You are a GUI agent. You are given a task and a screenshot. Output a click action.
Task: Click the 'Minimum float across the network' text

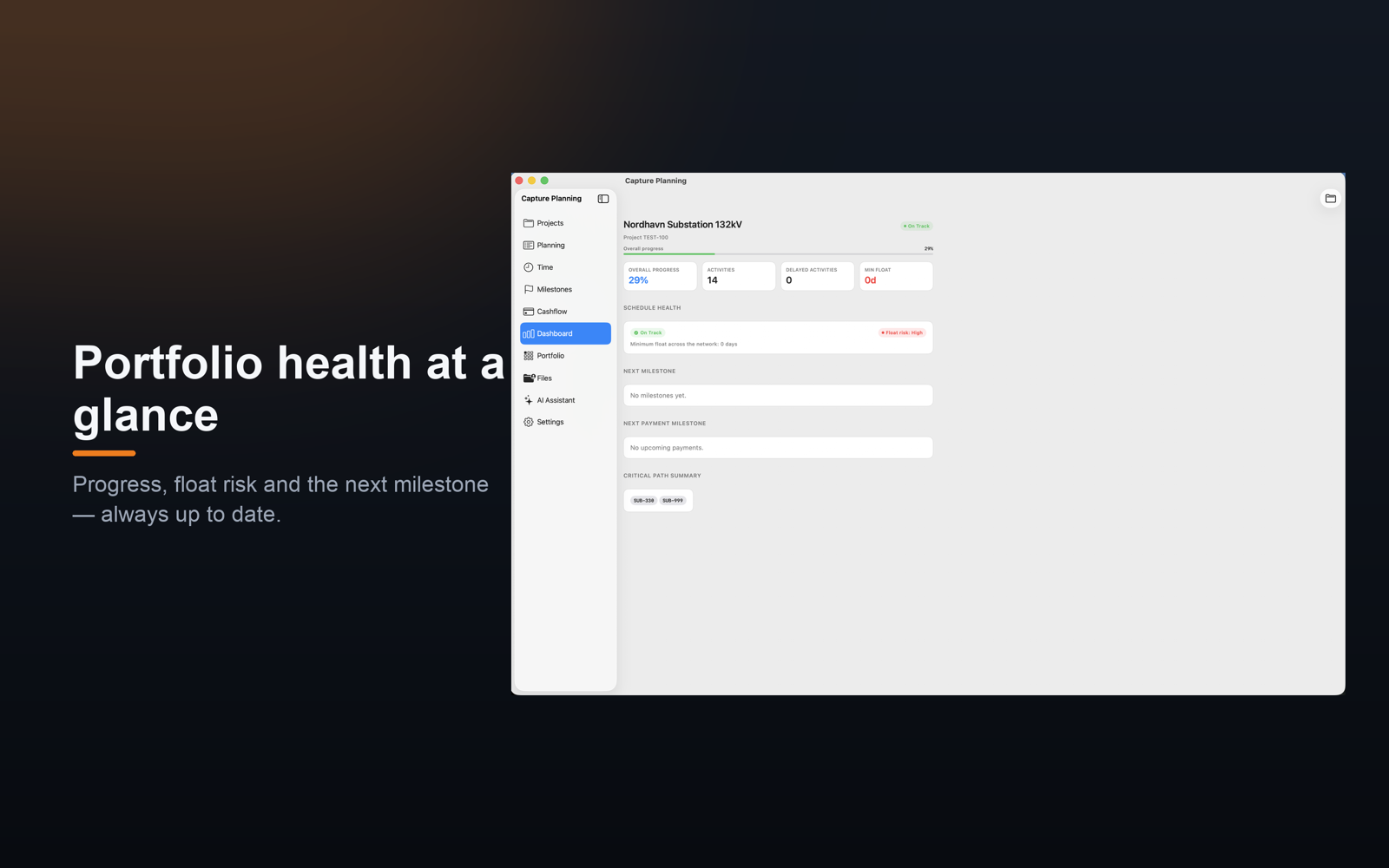click(683, 345)
